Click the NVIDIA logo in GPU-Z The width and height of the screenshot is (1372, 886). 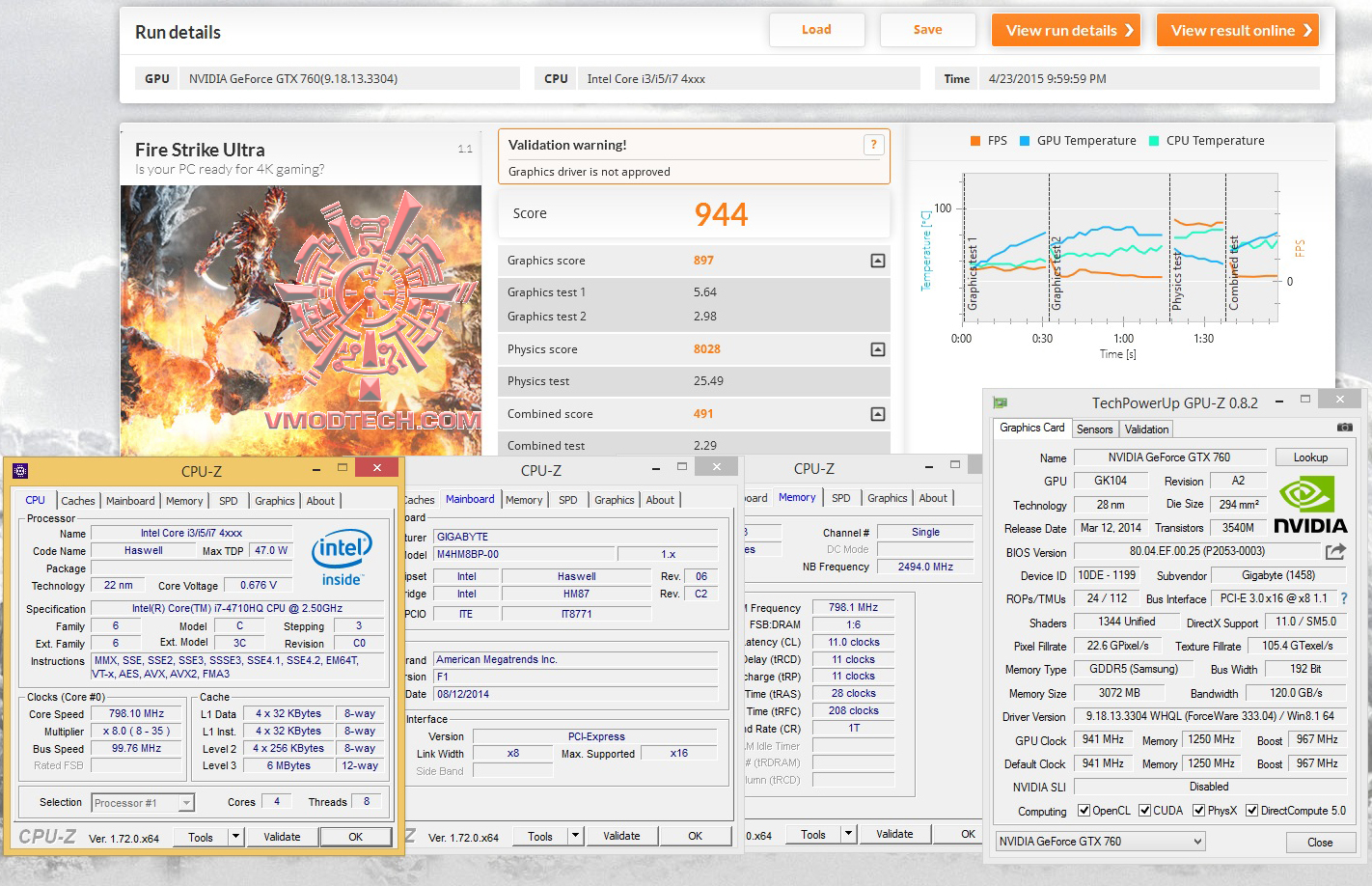pyautogui.click(x=1309, y=507)
